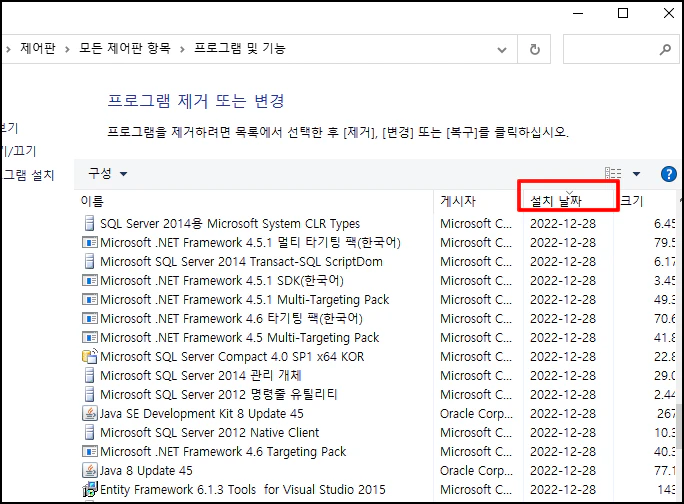Screen dimensions: 684x504
Task: Click the SQL Server 2014용 CLR Types icon
Action: click(89, 223)
